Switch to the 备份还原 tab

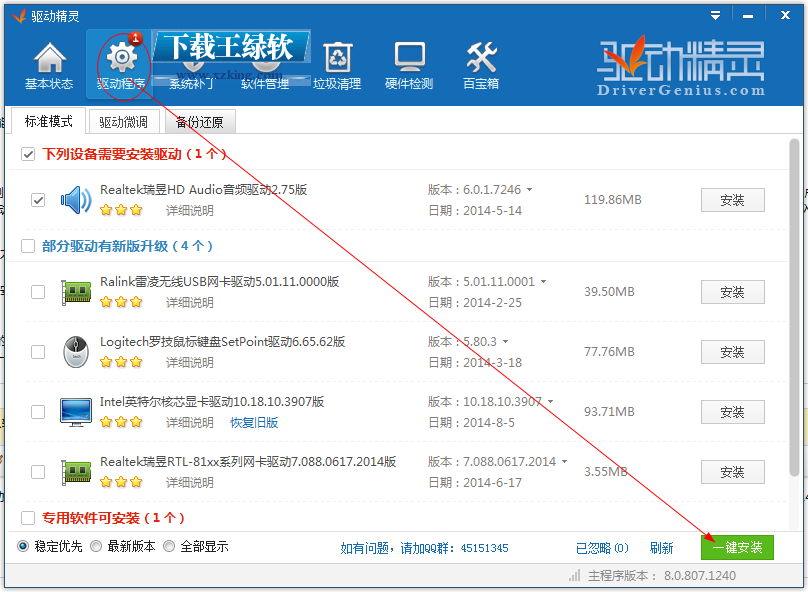(200, 122)
